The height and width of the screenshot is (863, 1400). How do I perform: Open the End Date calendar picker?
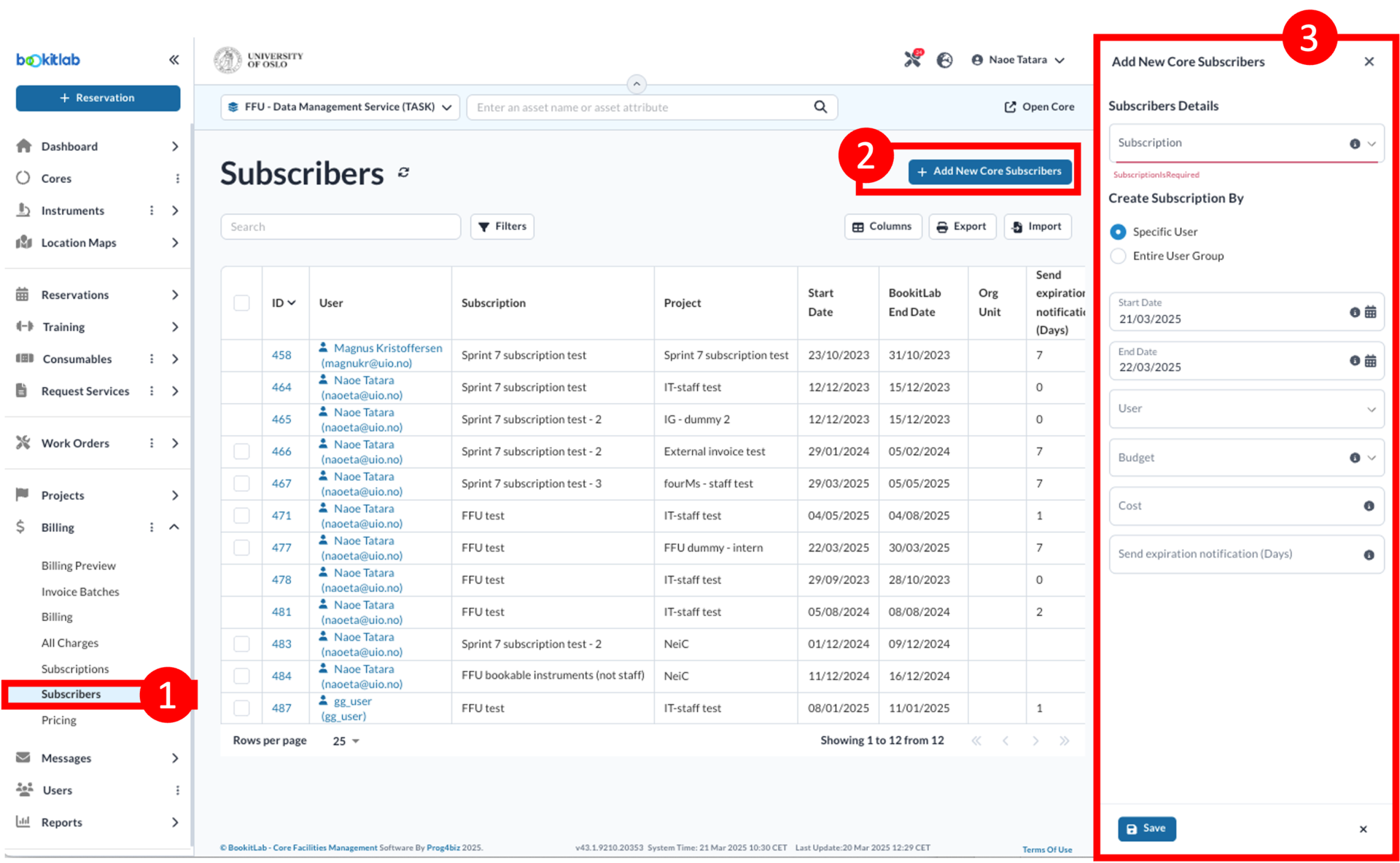1371,361
